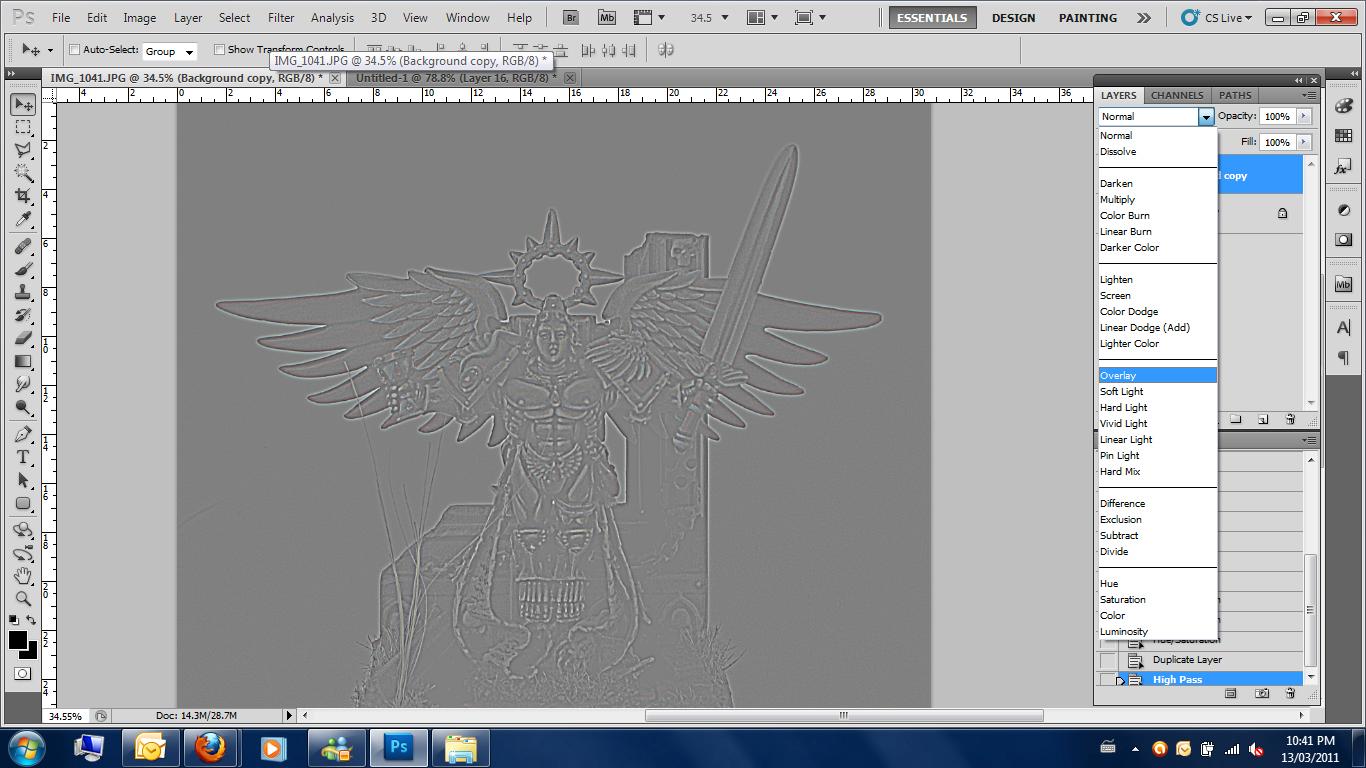Open the Adjustments panel icon

1343,210
